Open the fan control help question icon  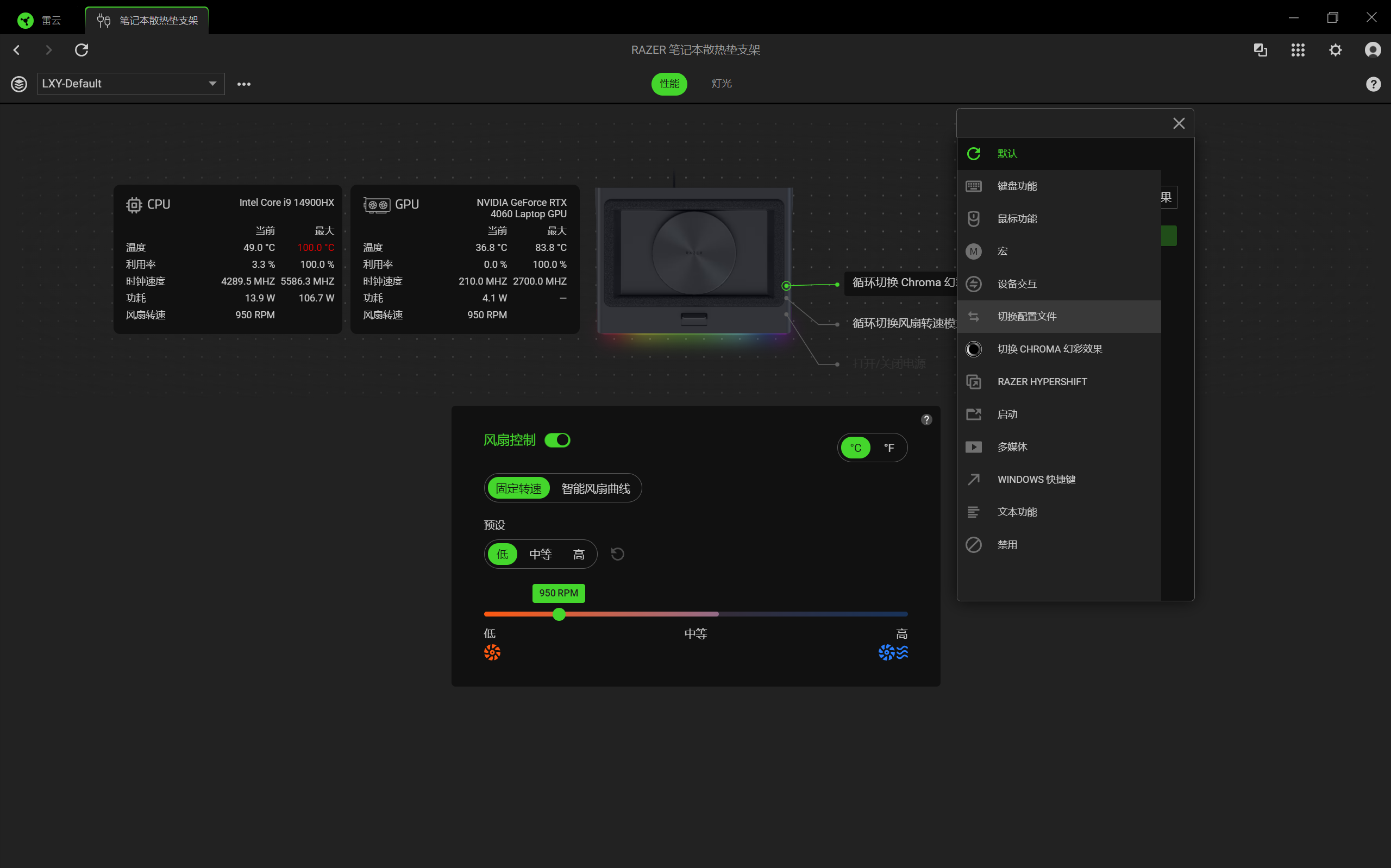[x=926, y=420]
